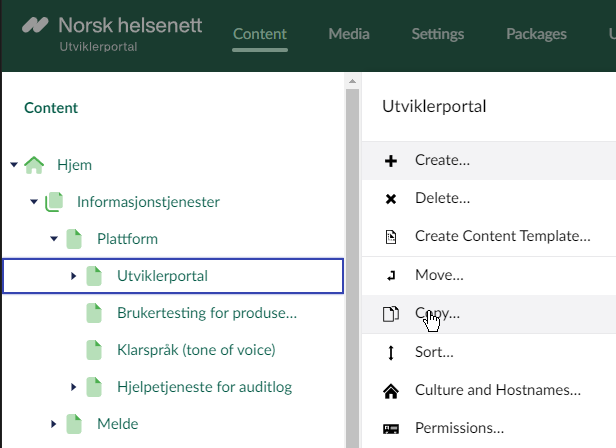Choose Delete... from the actions menu

489,199
